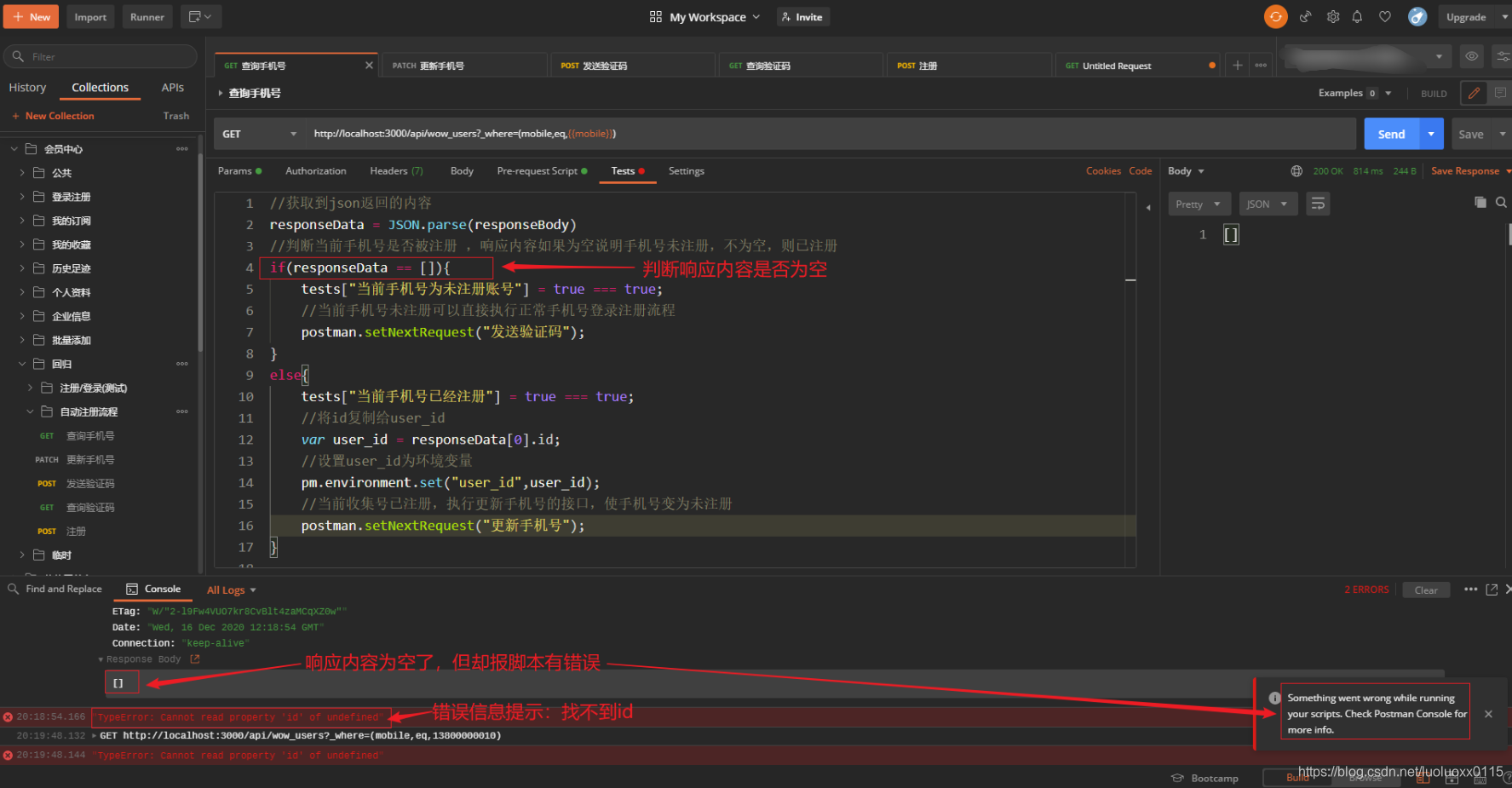
Task: Open 会员中心 collection options ellipsis
Action: (181, 149)
